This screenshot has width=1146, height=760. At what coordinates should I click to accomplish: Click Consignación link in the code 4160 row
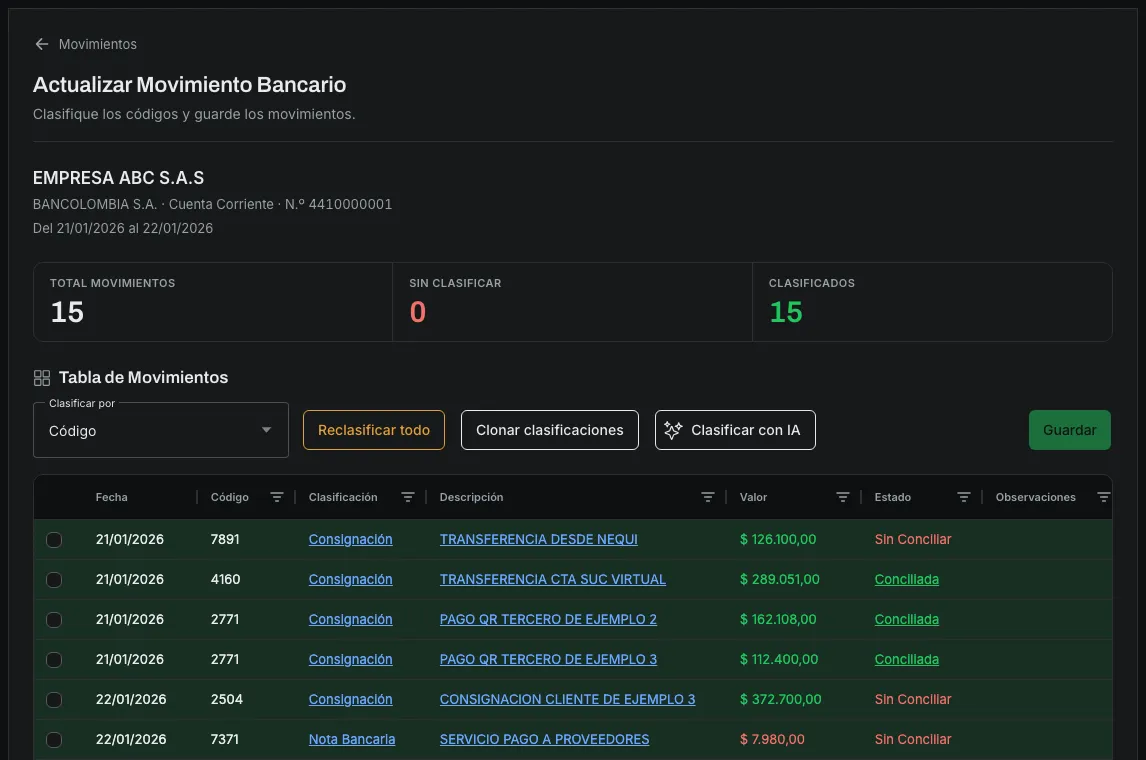point(350,580)
